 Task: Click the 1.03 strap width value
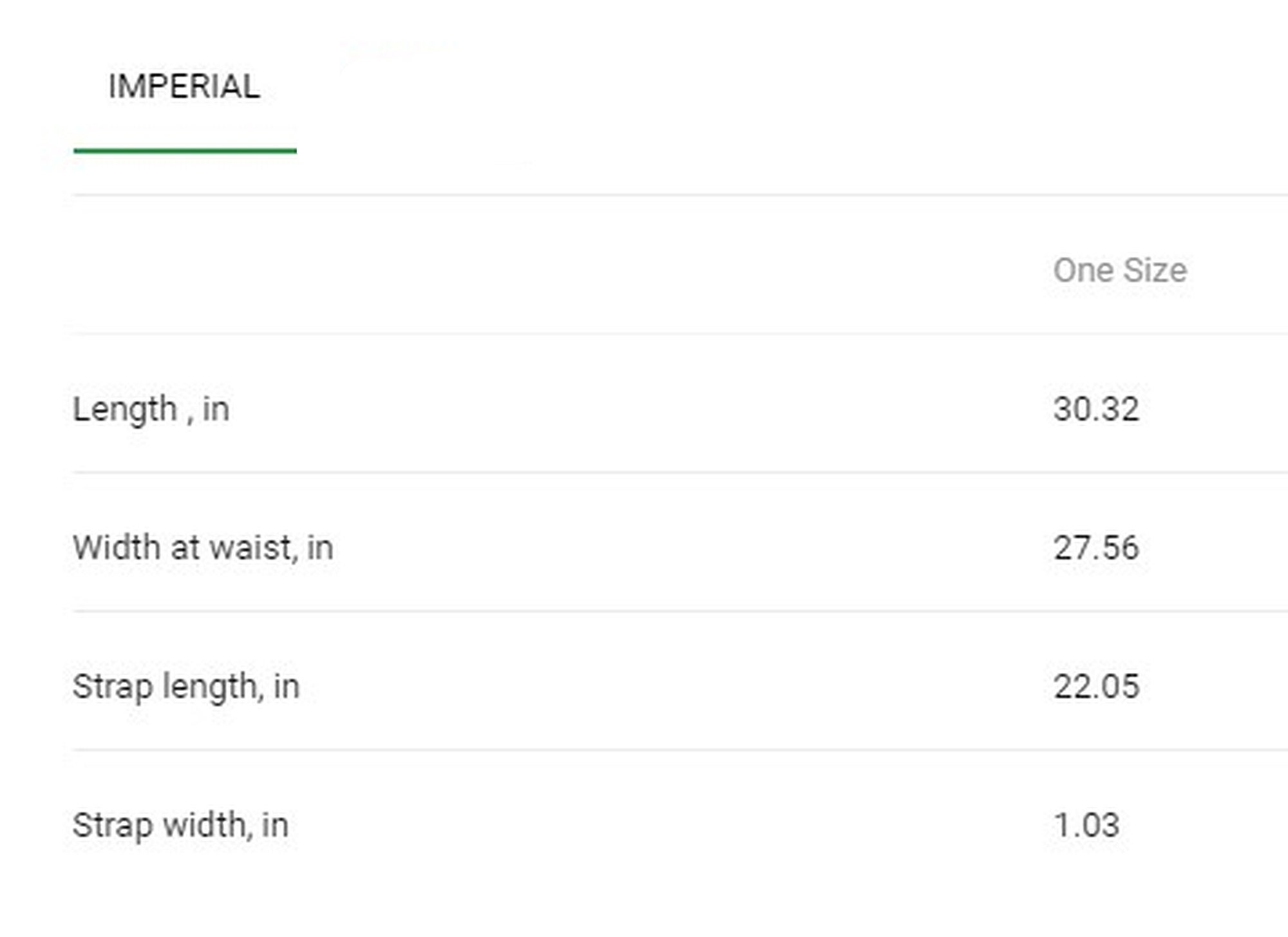click(1086, 825)
